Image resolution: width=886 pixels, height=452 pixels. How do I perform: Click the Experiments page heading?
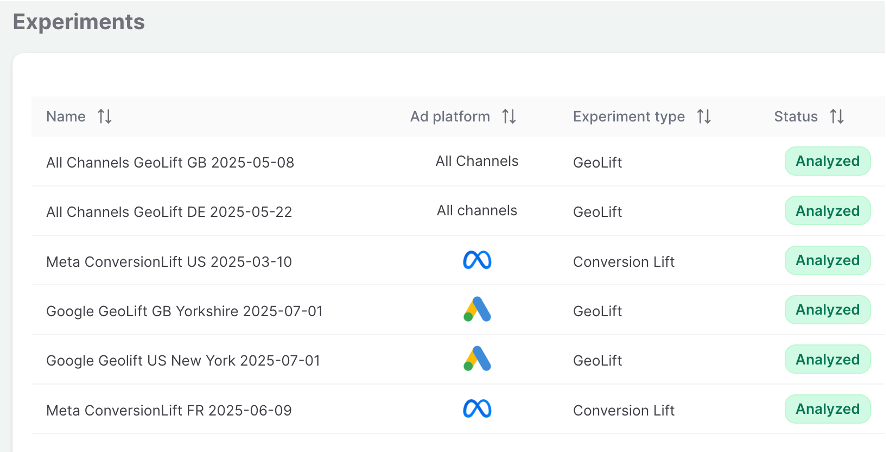79,22
